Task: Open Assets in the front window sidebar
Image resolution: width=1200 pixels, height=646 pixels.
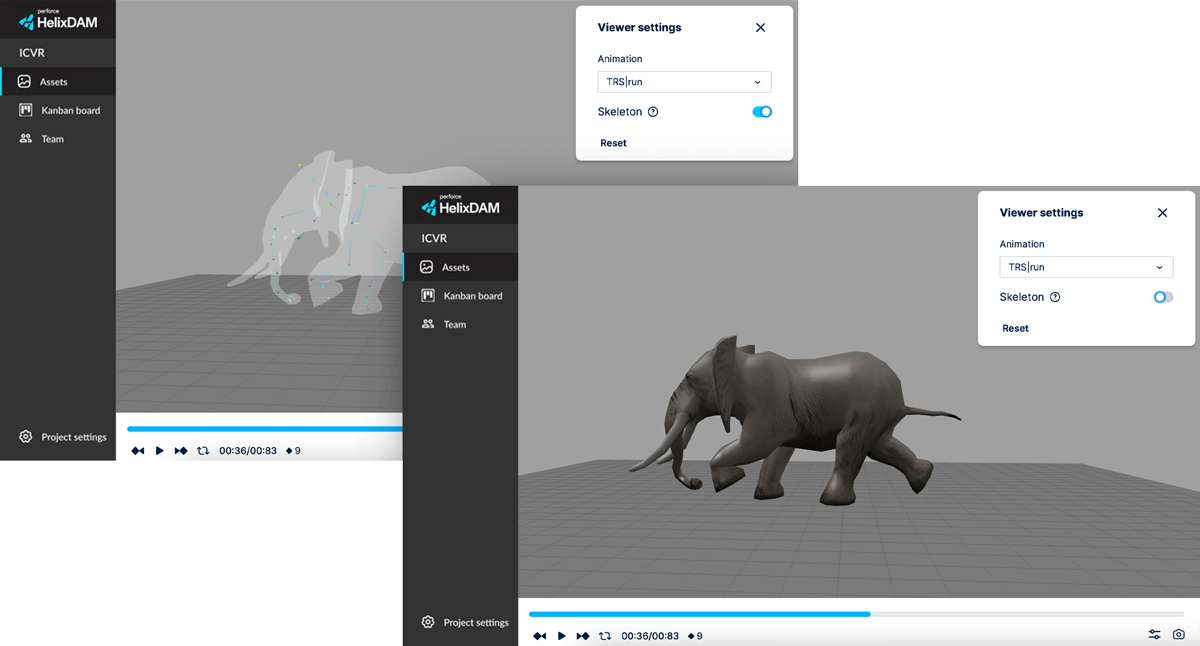Action: (455, 267)
